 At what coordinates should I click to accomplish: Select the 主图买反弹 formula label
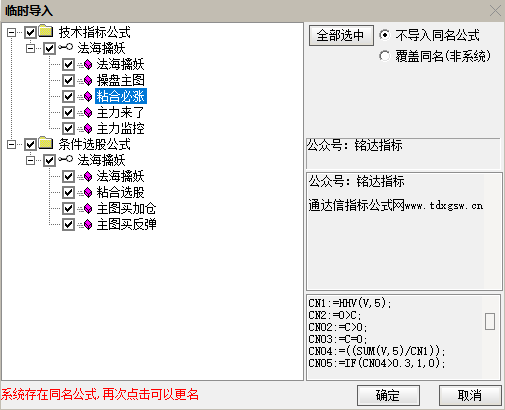pos(126,225)
